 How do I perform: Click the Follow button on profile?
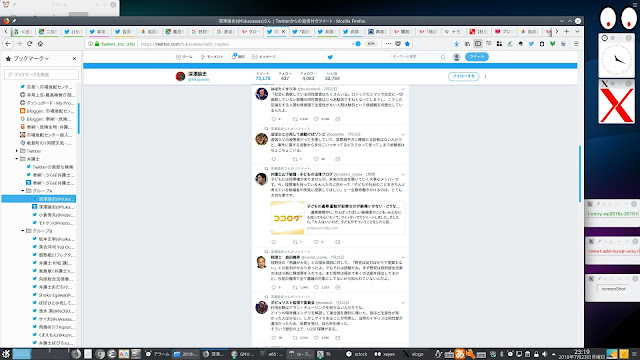pyautogui.click(x=464, y=76)
